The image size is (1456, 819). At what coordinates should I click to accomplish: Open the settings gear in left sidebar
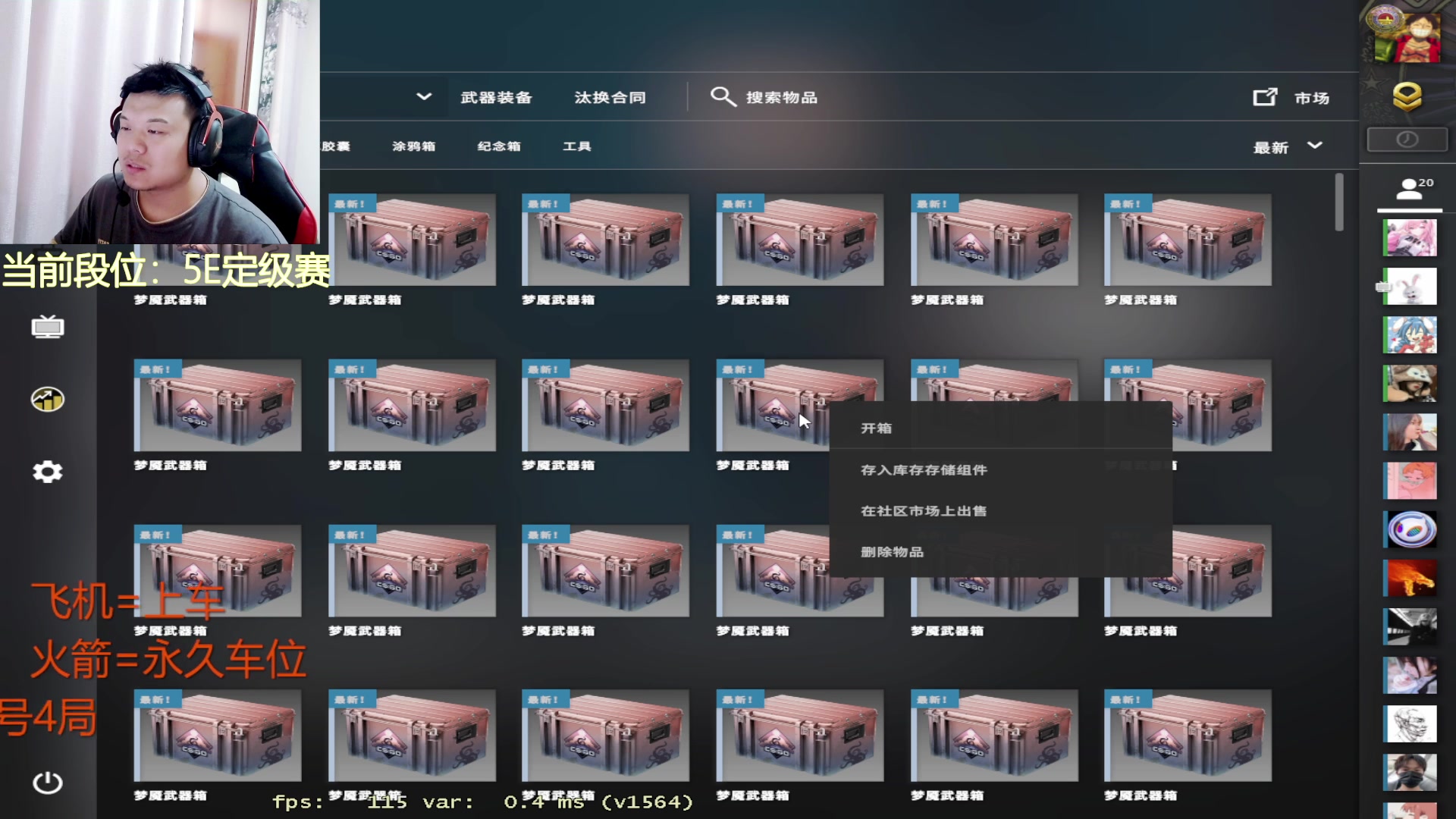47,472
